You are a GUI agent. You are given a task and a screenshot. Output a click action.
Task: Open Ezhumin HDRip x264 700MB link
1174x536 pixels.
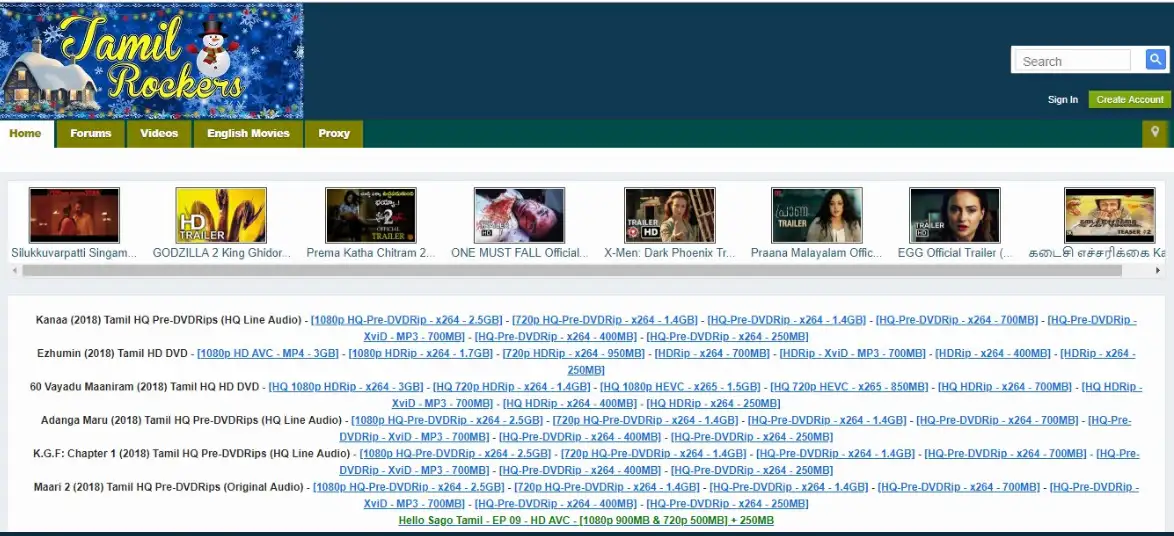click(712, 353)
